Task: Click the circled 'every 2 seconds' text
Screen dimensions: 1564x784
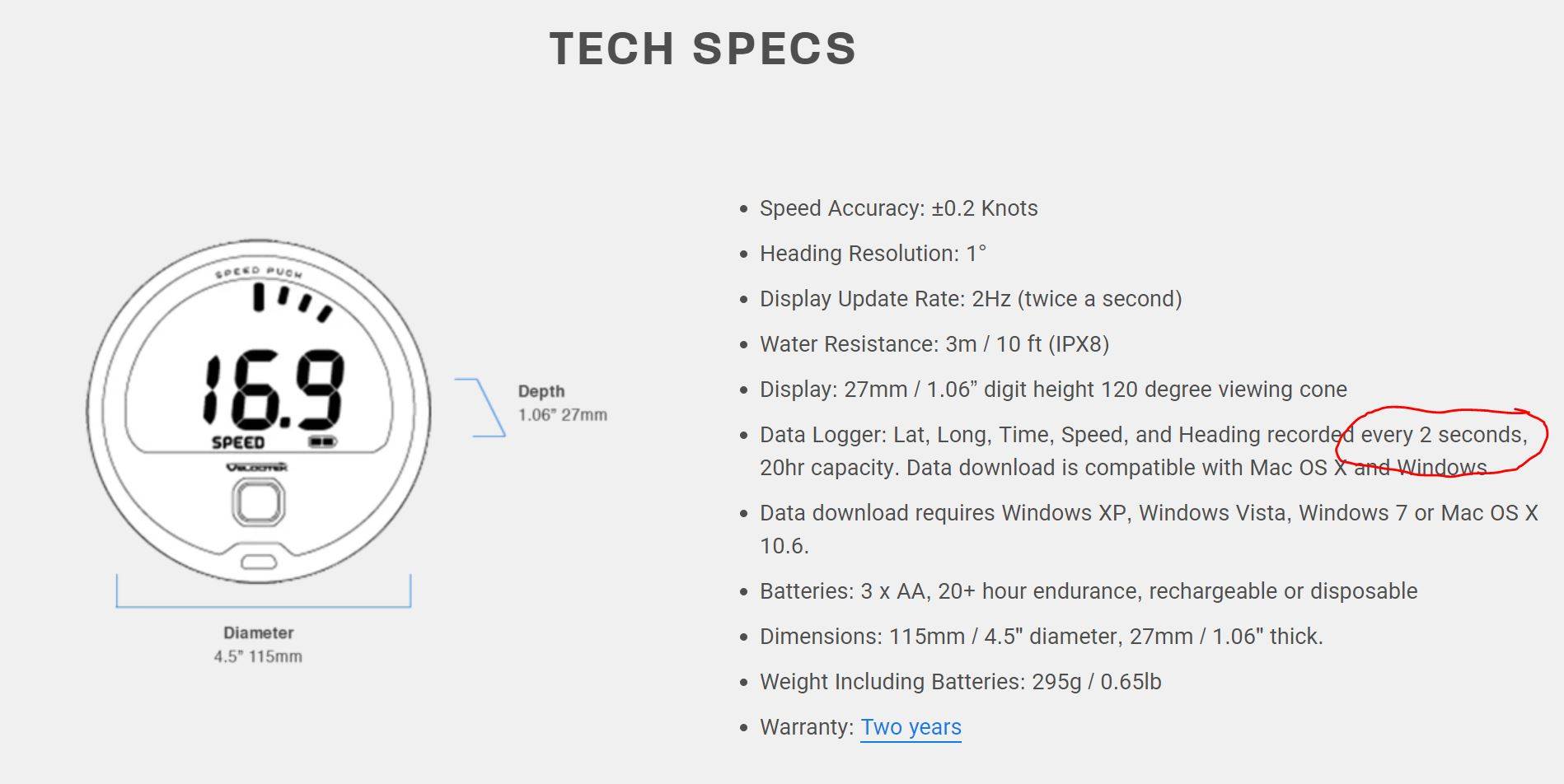Action: click(1443, 435)
